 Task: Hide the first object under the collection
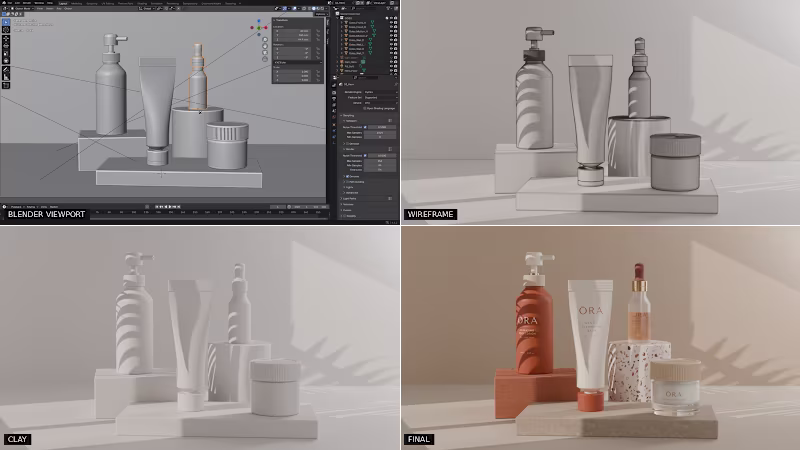[x=391, y=22]
